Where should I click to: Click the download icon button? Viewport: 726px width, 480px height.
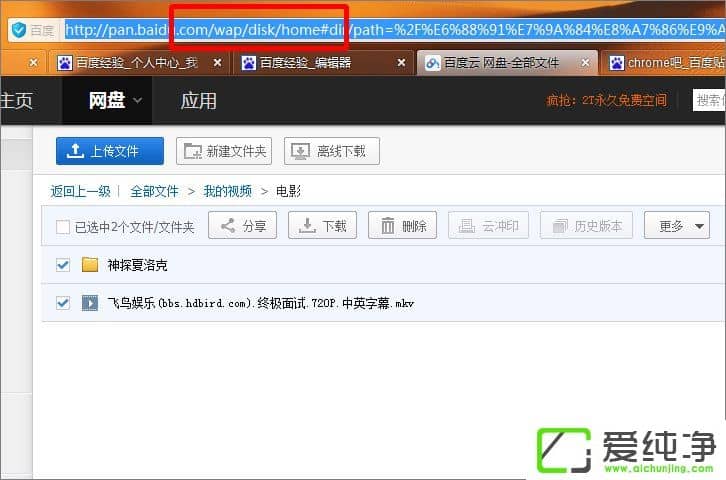pos(308,226)
